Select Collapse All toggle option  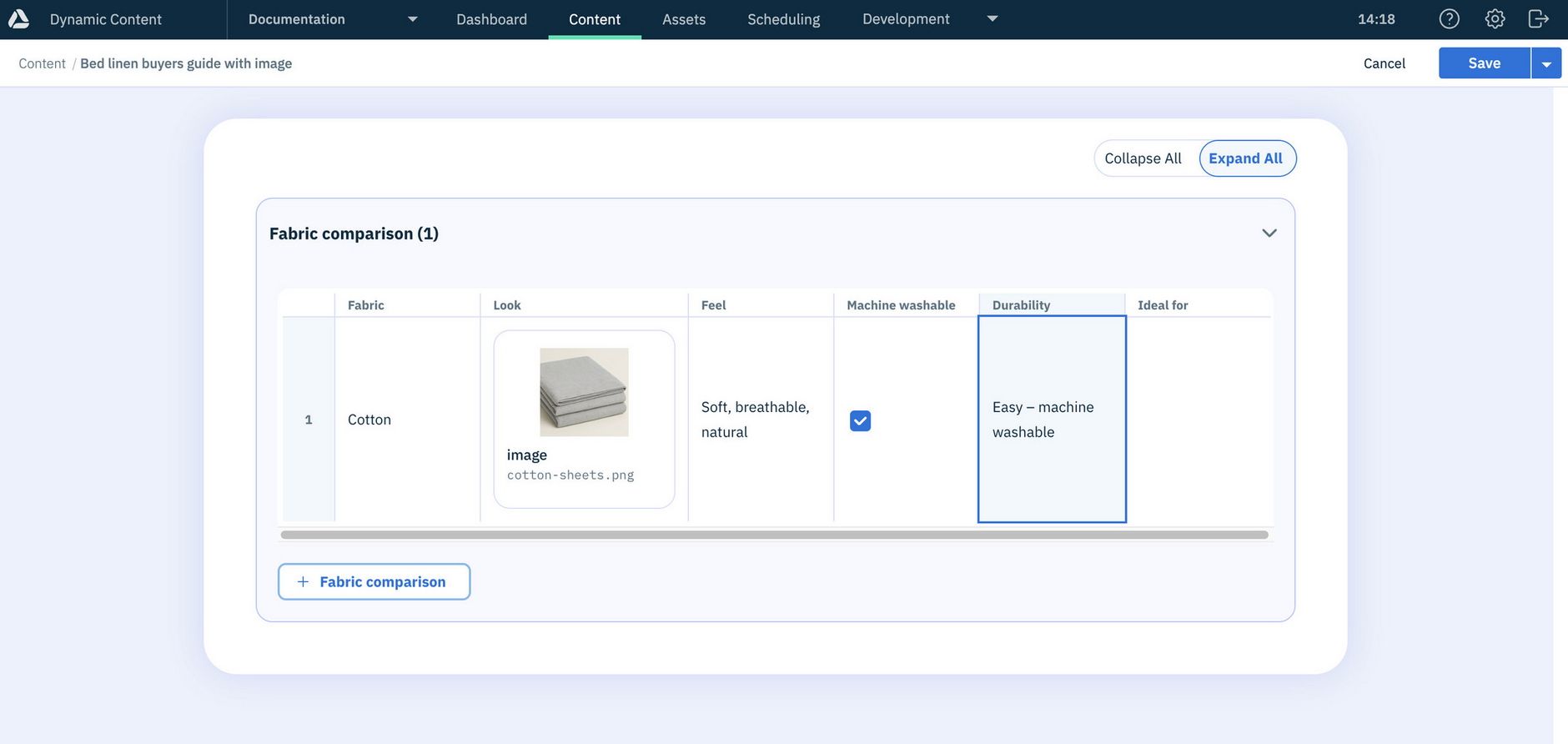pos(1143,158)
